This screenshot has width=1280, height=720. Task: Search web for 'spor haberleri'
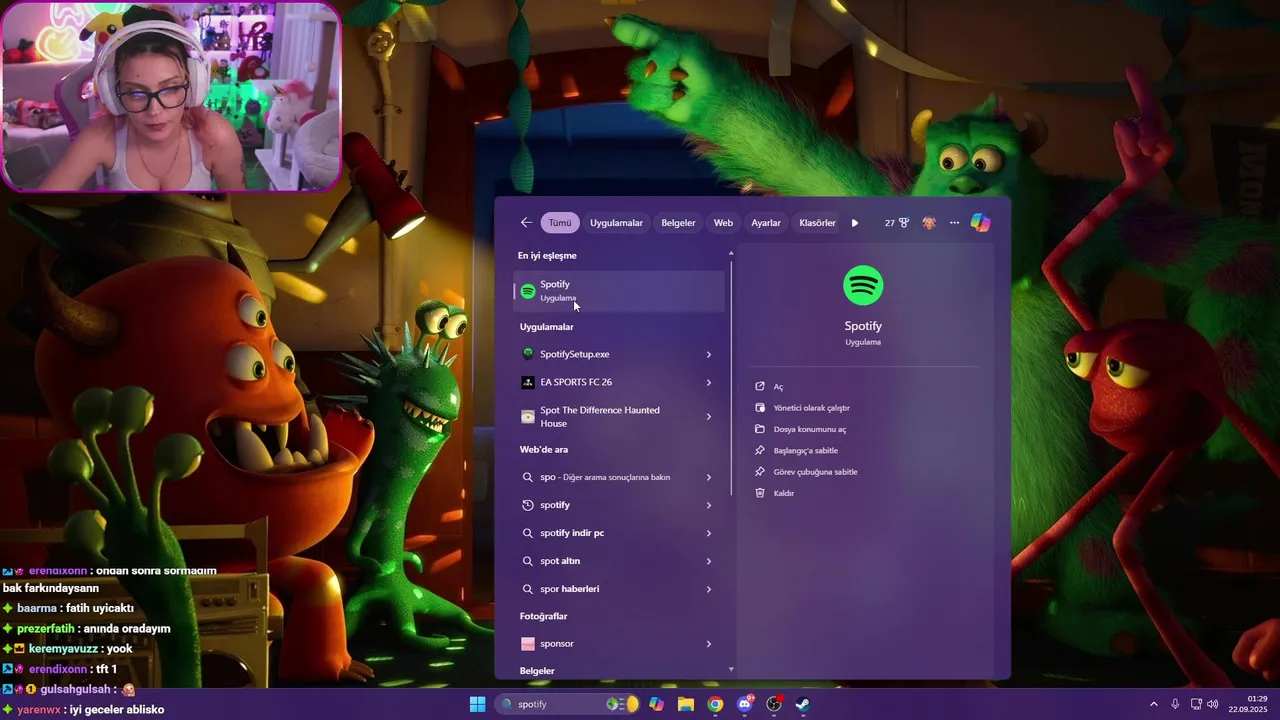tap(570, 589)
